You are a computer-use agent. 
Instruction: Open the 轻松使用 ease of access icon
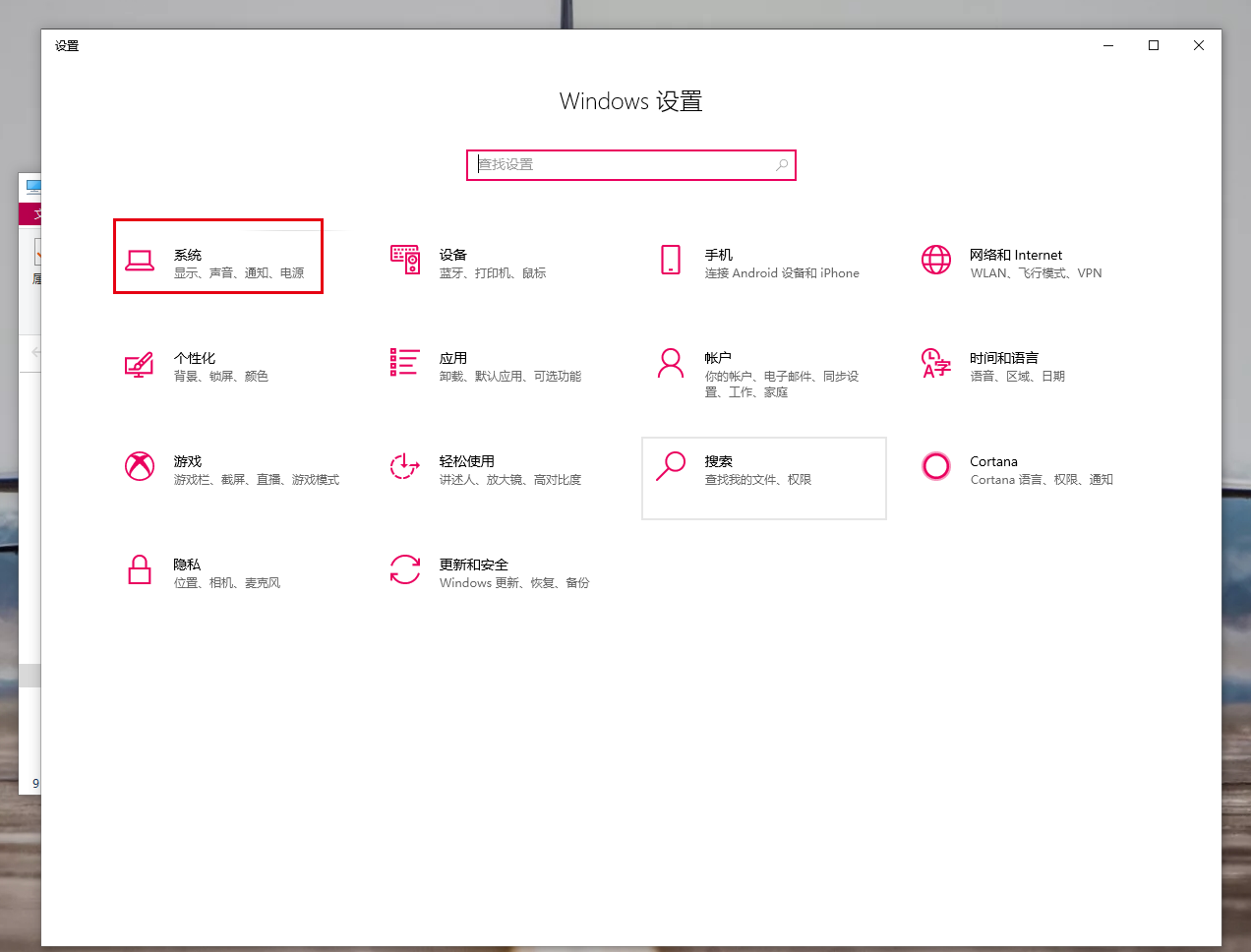(x=405, y=466)
